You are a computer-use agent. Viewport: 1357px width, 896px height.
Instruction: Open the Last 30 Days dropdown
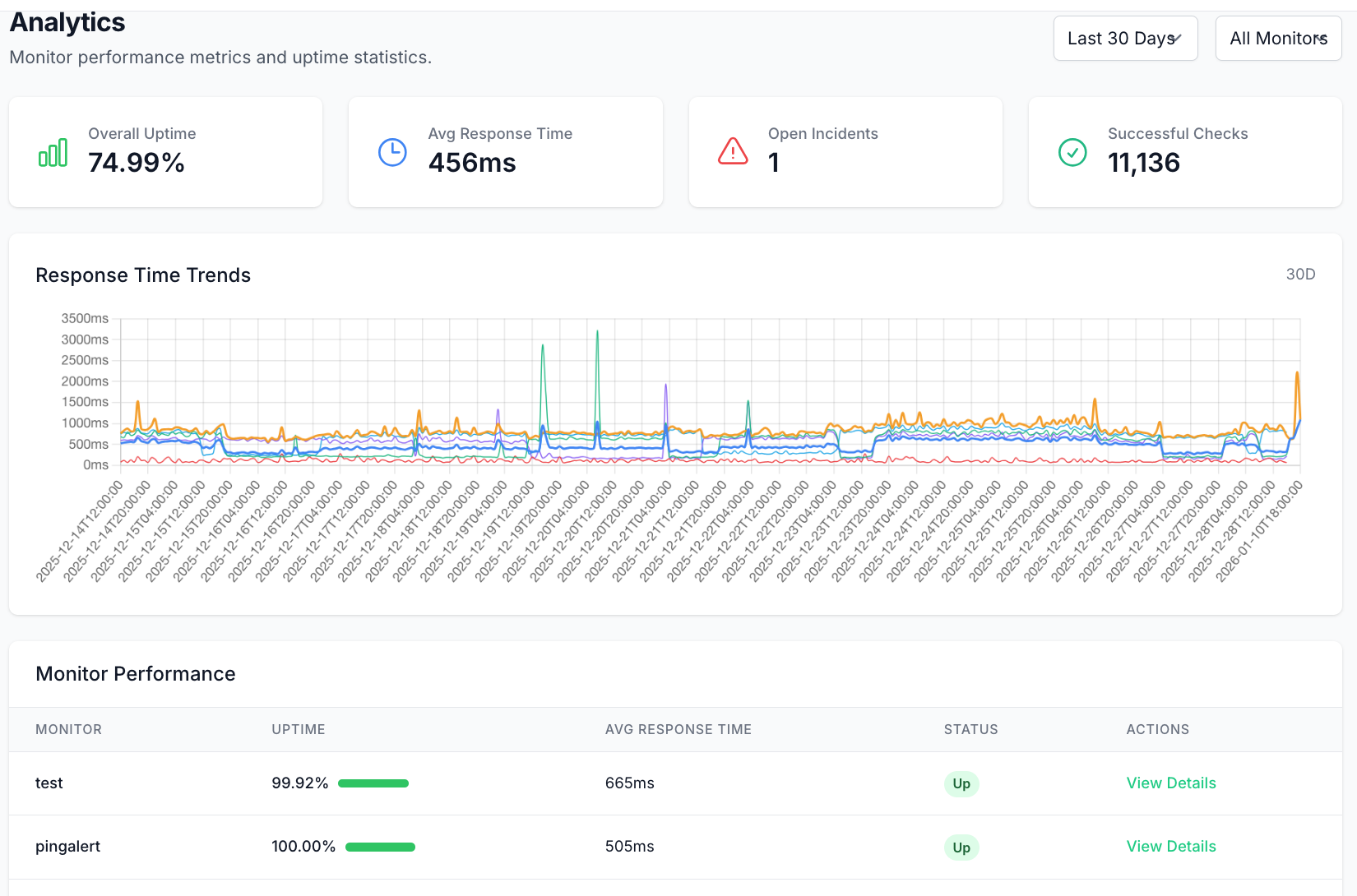1125,38
